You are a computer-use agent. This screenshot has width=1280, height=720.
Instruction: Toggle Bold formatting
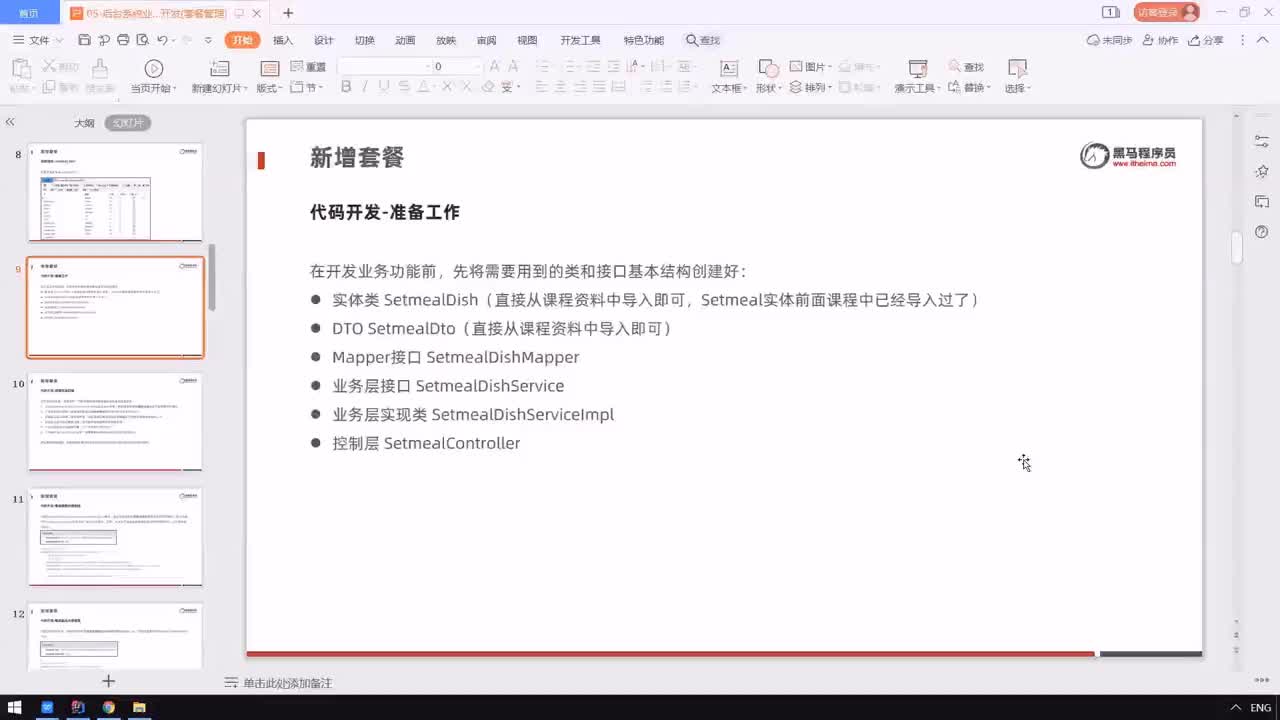346,87
